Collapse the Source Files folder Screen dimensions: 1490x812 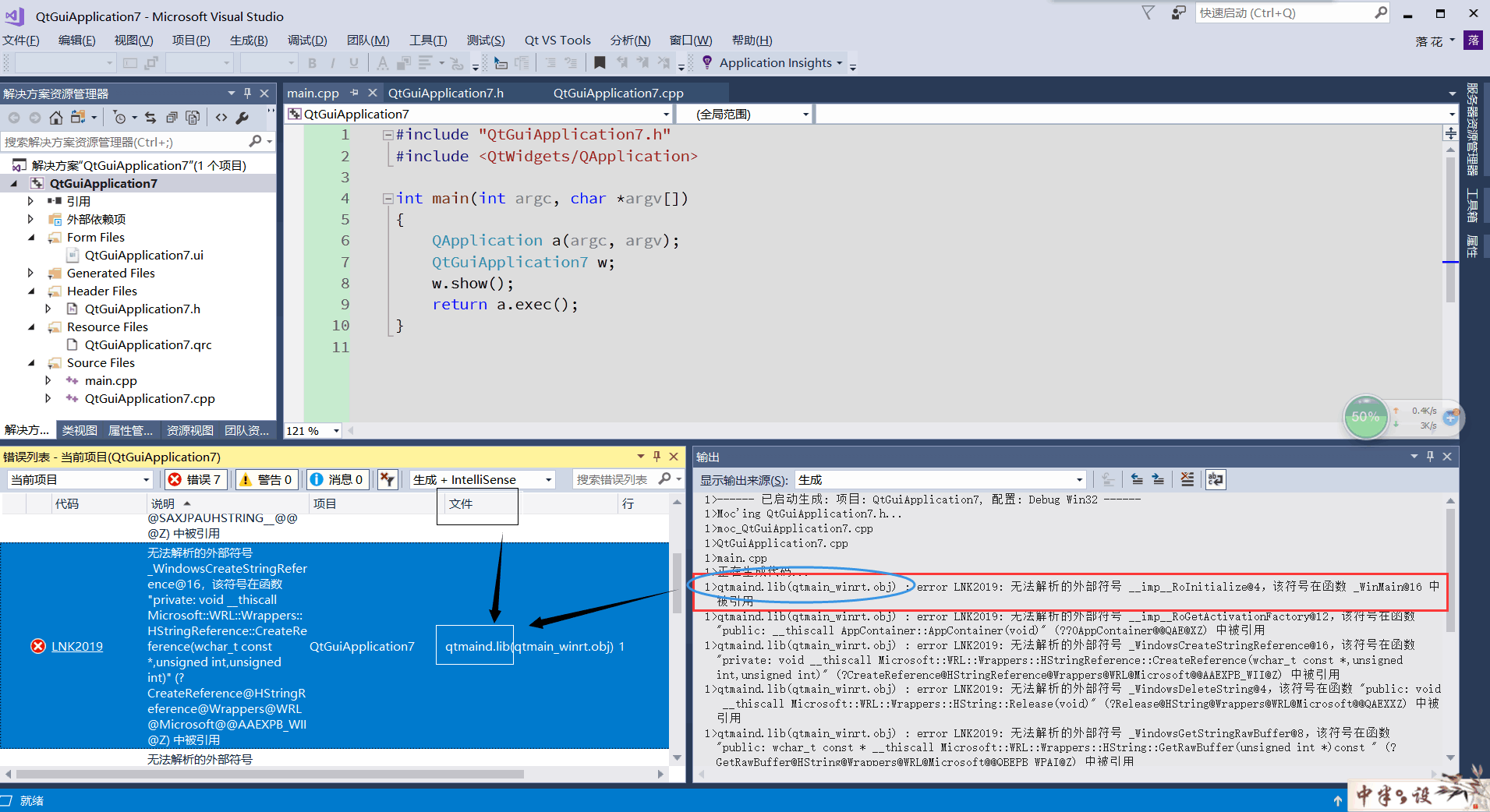[x=30, y=362]
